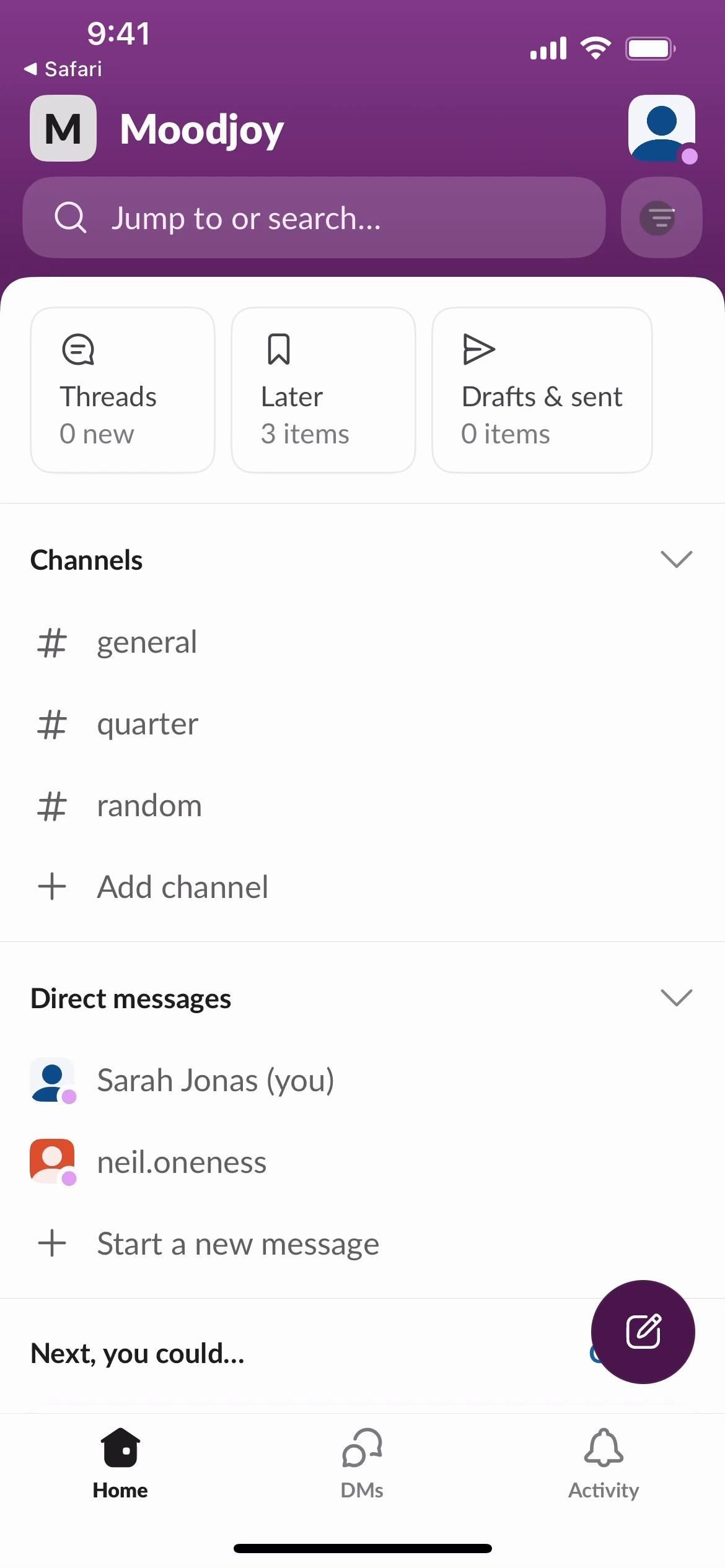
Task: Tap the plus icon for Add channel
Action: tap(53, 886)
